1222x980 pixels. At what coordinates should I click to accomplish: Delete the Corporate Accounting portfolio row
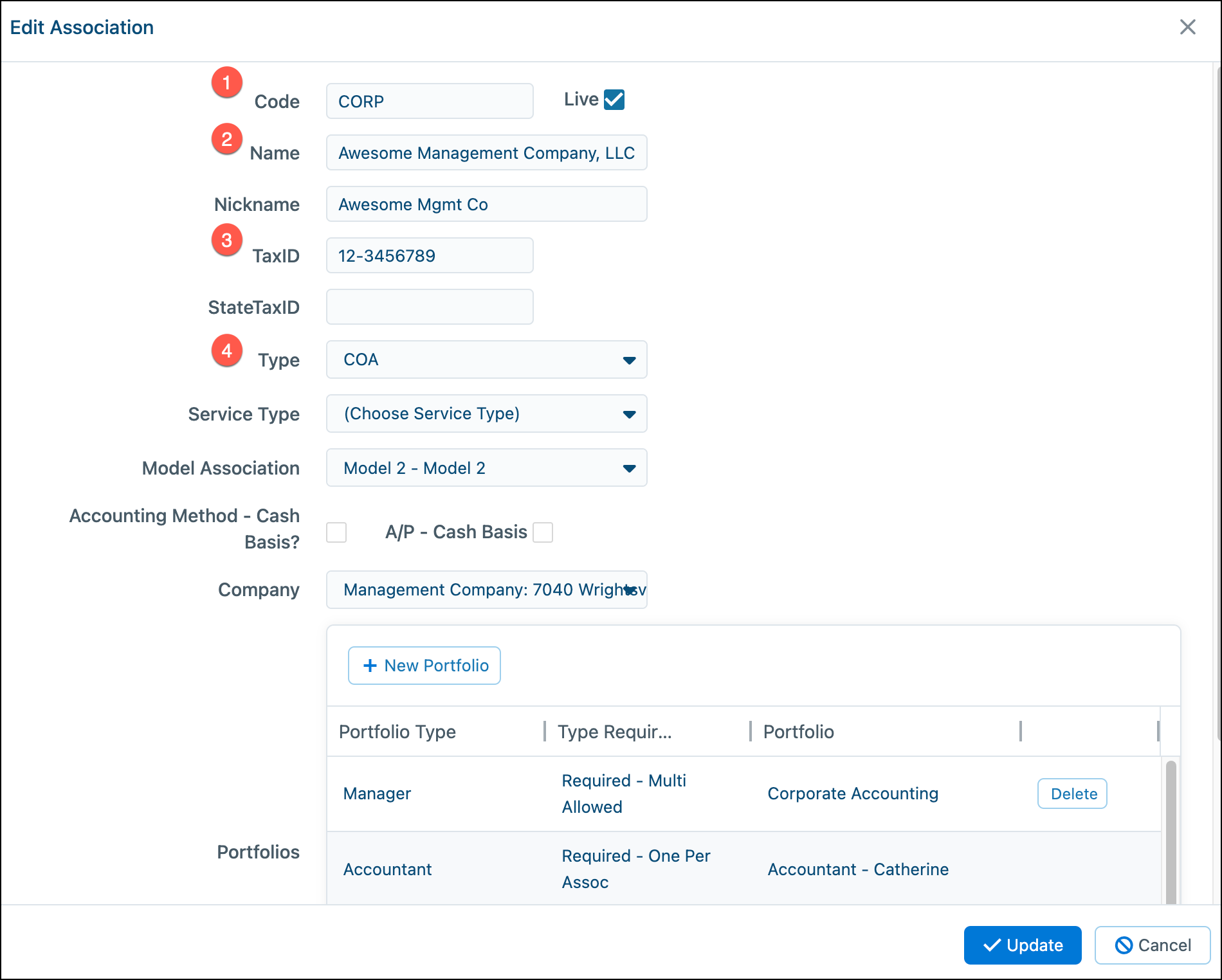1073,794
